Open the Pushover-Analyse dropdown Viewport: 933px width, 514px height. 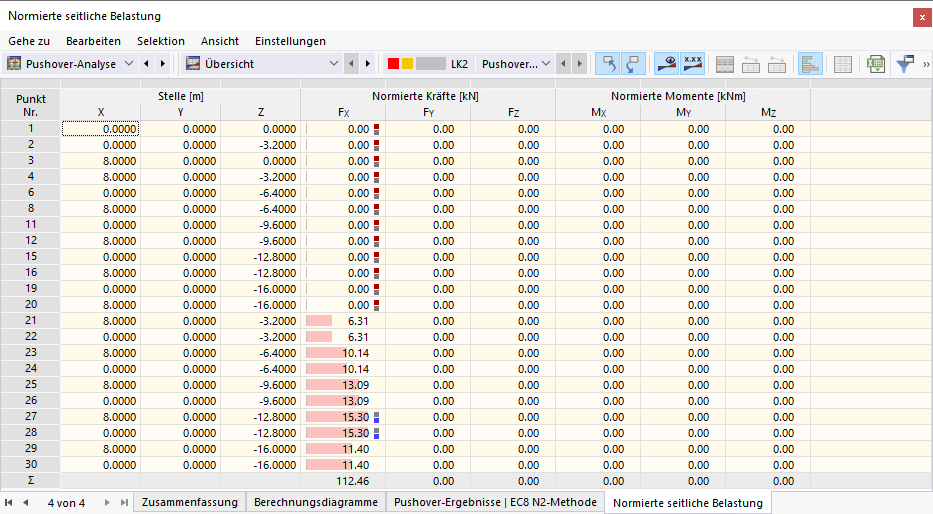(x=129, y=64)
